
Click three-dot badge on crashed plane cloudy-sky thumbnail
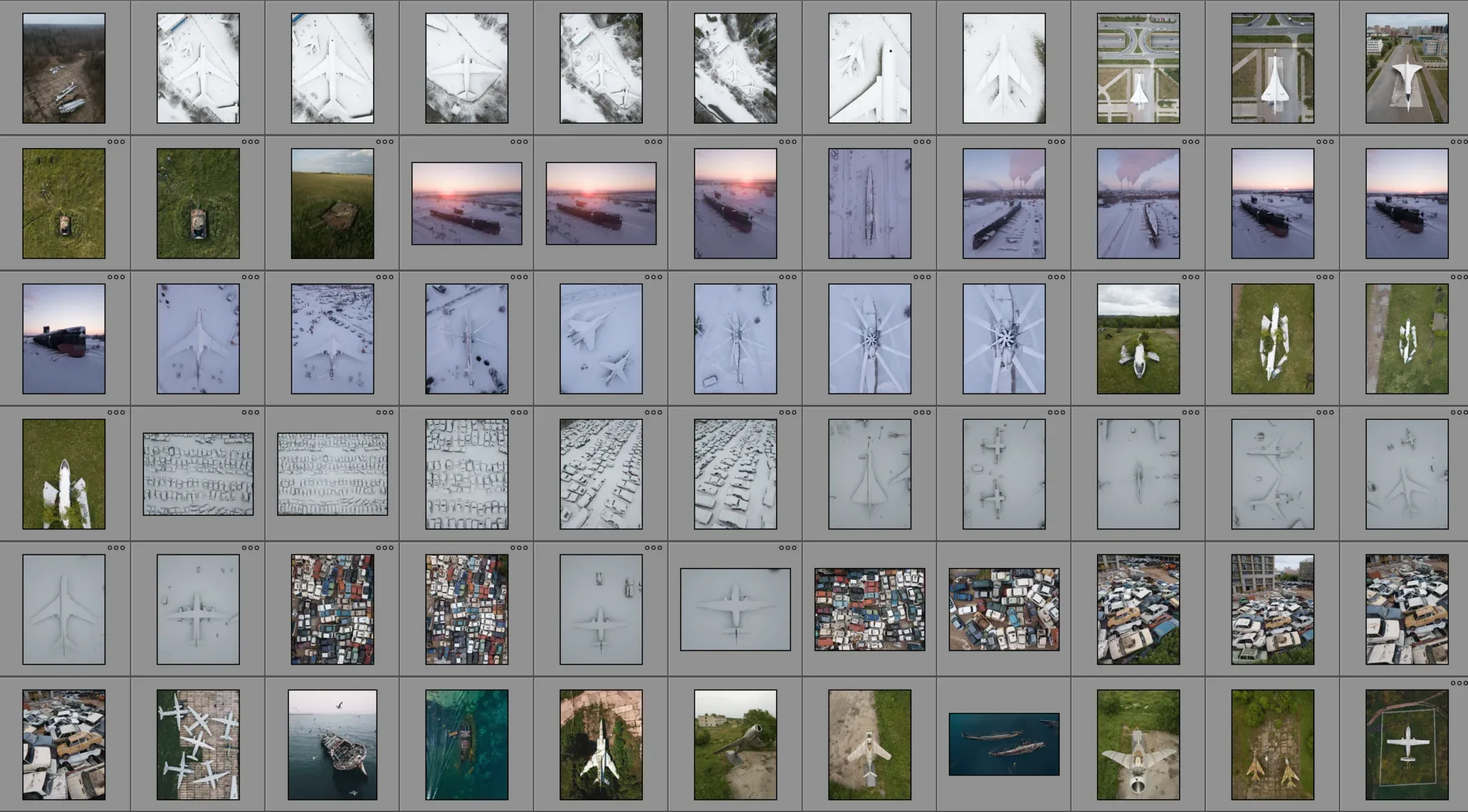click(x=1190, y=277)
